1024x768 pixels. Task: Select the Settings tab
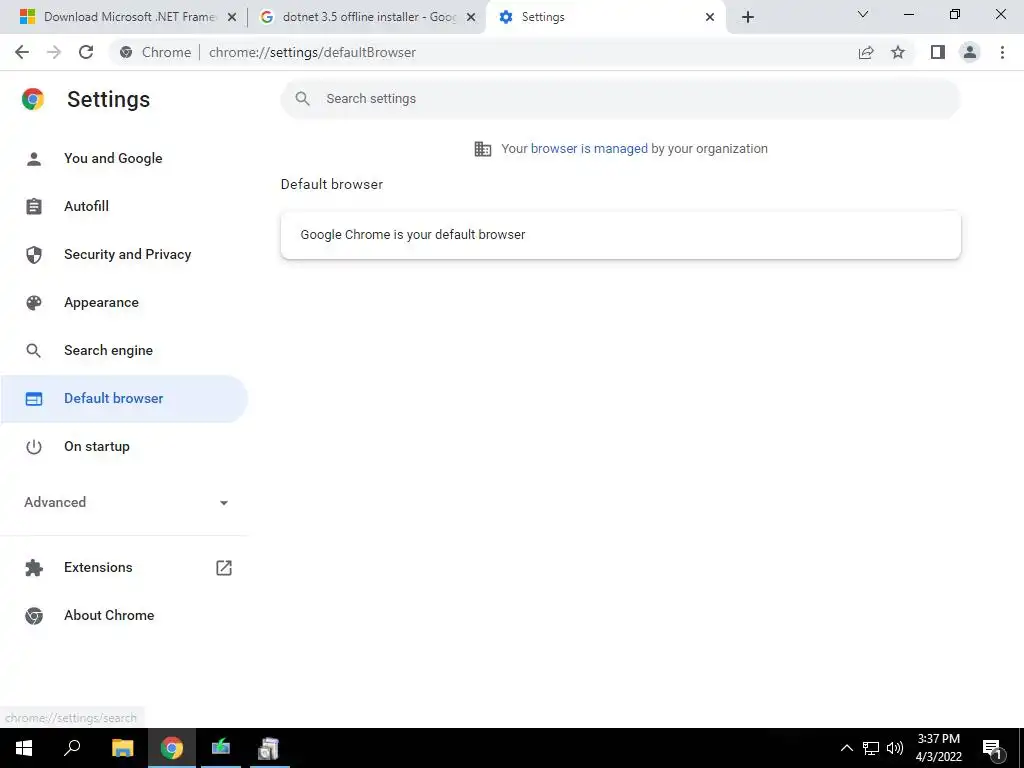[x=604, y=17]
